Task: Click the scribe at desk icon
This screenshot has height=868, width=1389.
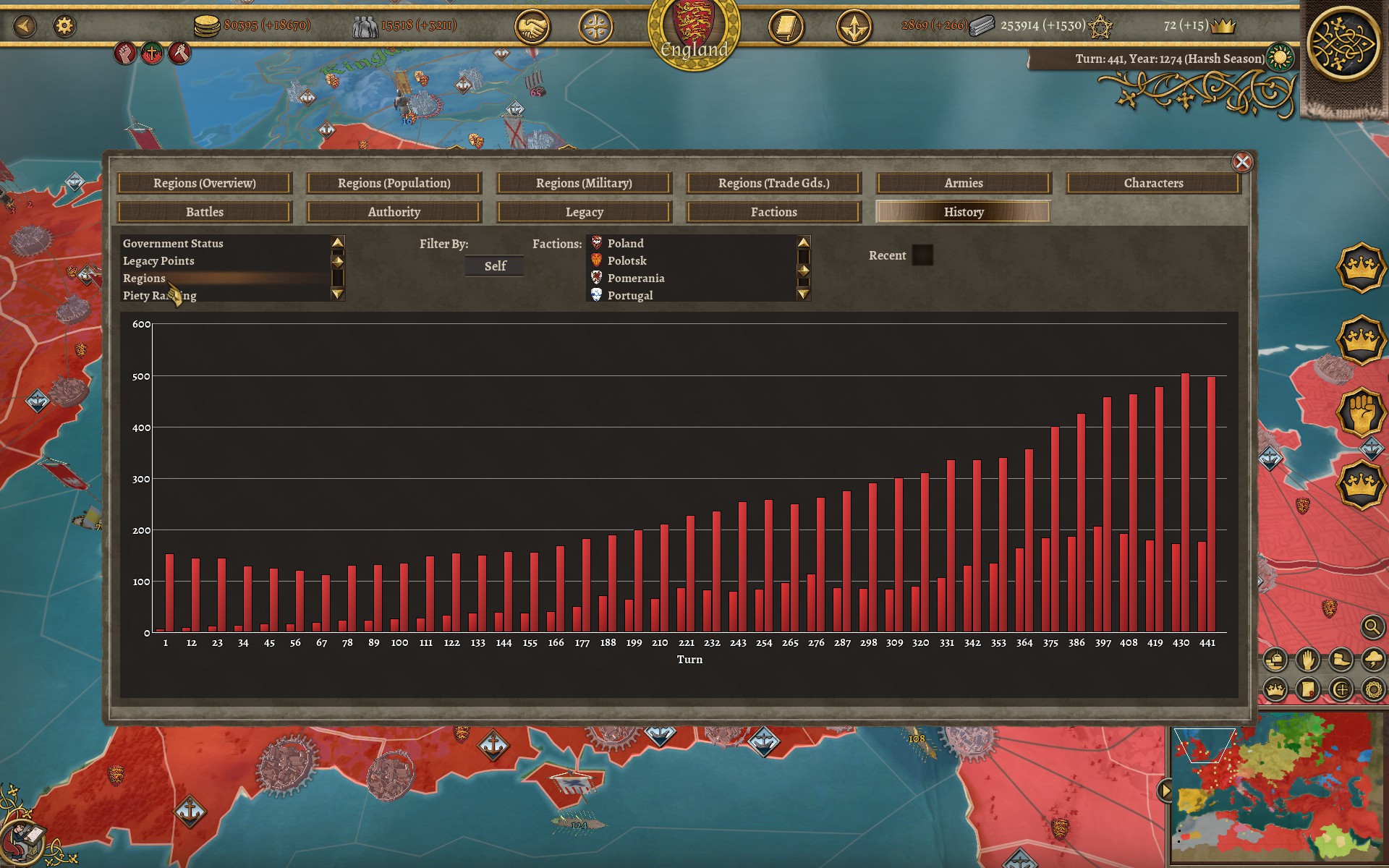Action: tap(25, 841)
